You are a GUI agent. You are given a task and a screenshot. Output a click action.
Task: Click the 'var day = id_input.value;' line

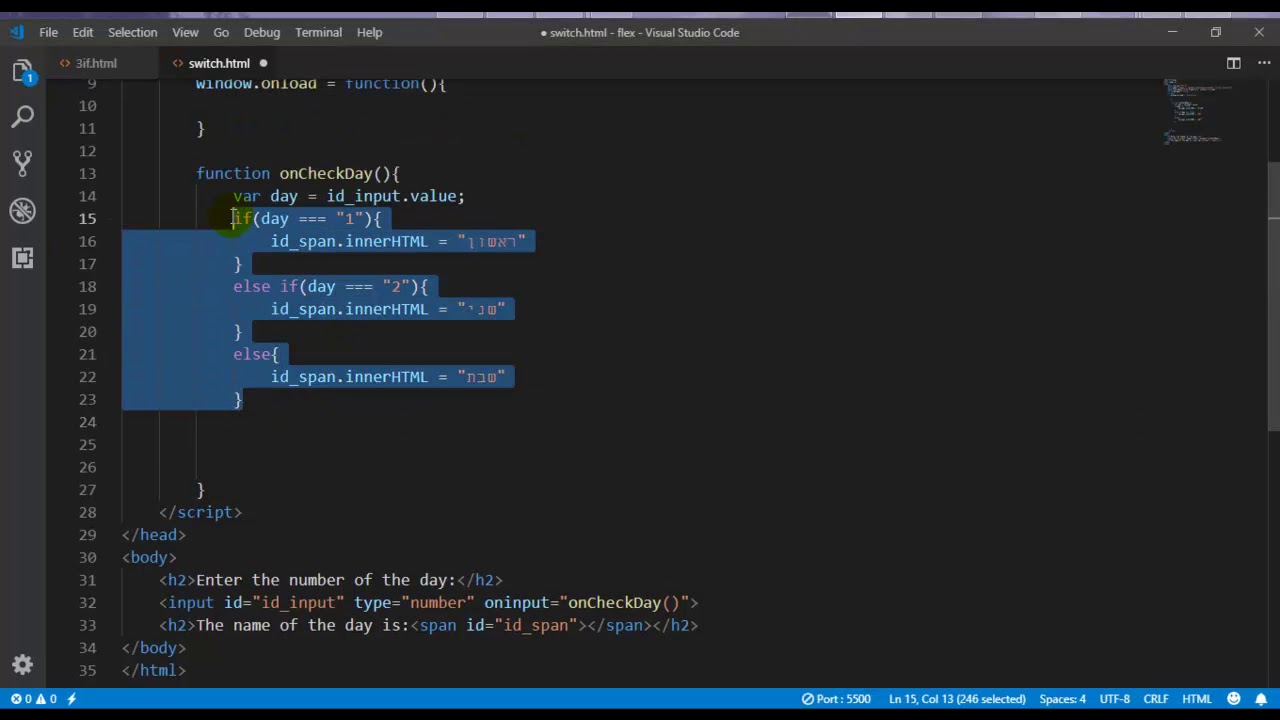click(x=349, y=196)
